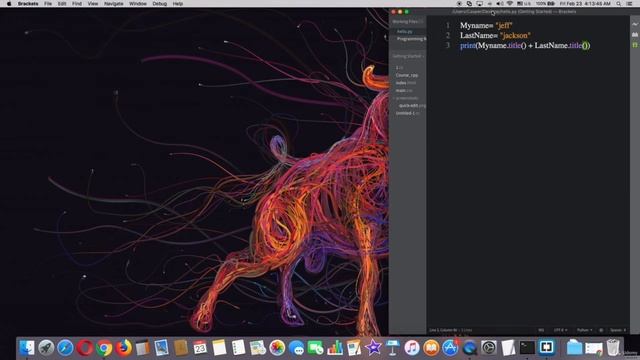640x360 pixels.
Task: Open main.css in the project tree
Action: click(404, 90)
